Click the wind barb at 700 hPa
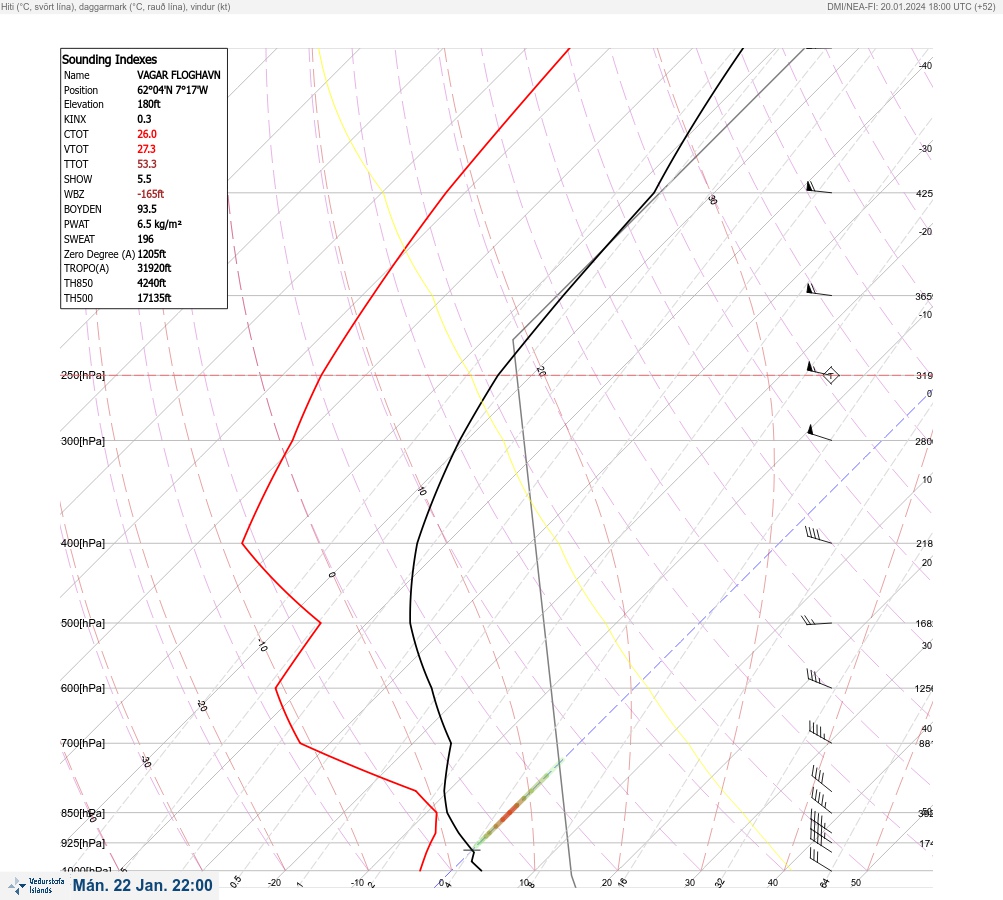1003x900 pixels. (820, 732)
